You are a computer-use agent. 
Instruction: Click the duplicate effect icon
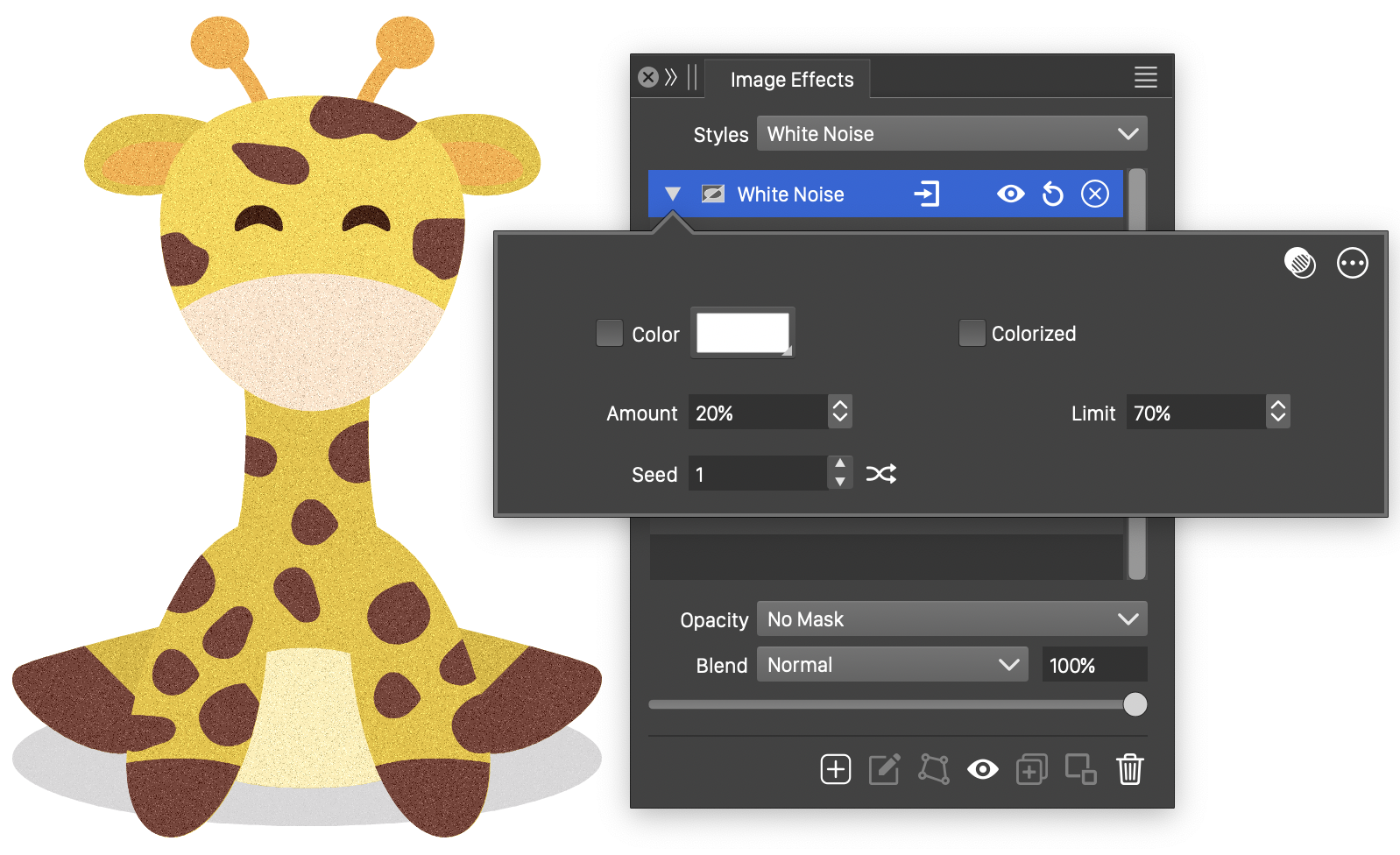(x=1031, y=769)
